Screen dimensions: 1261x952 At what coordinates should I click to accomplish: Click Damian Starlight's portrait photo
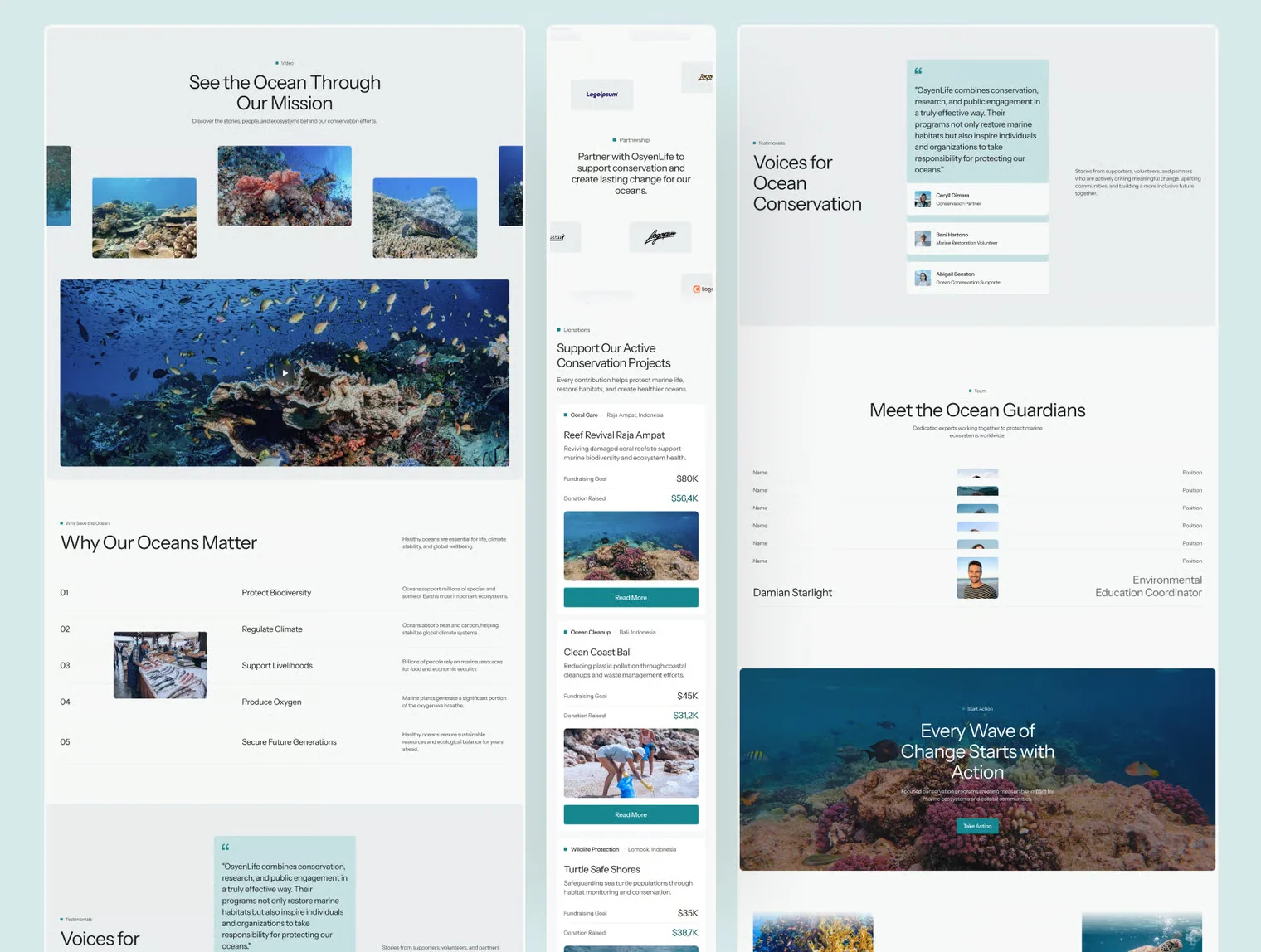(977, 578)
